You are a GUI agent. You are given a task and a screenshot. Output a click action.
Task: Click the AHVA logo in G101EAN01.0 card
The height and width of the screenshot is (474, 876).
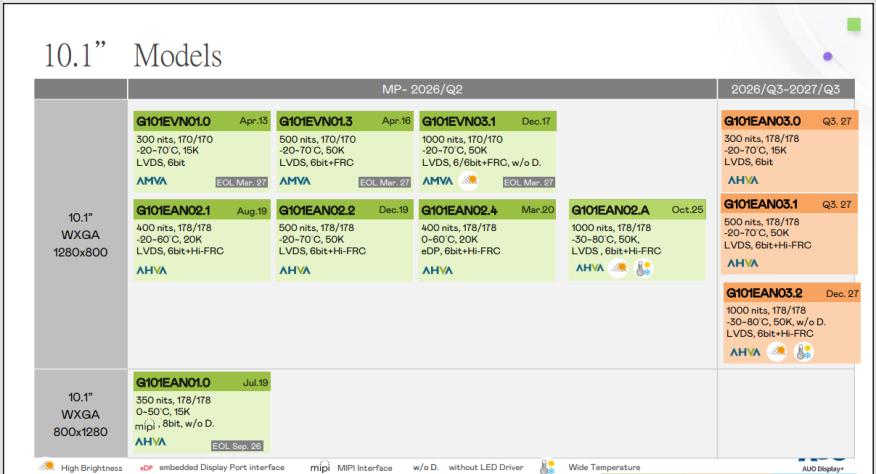tap(150, 442)
